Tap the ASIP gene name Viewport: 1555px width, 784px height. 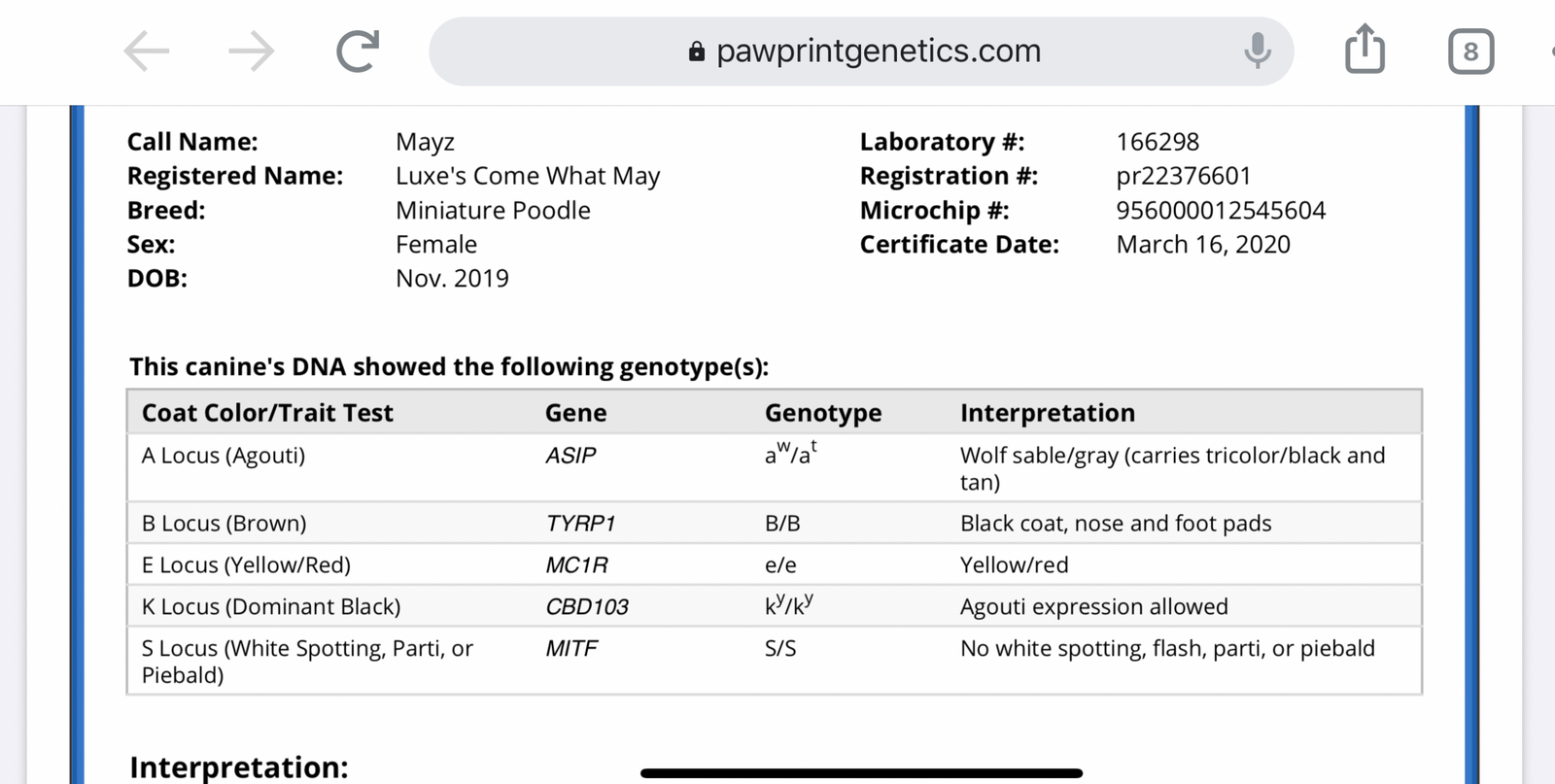pos(570,456)
